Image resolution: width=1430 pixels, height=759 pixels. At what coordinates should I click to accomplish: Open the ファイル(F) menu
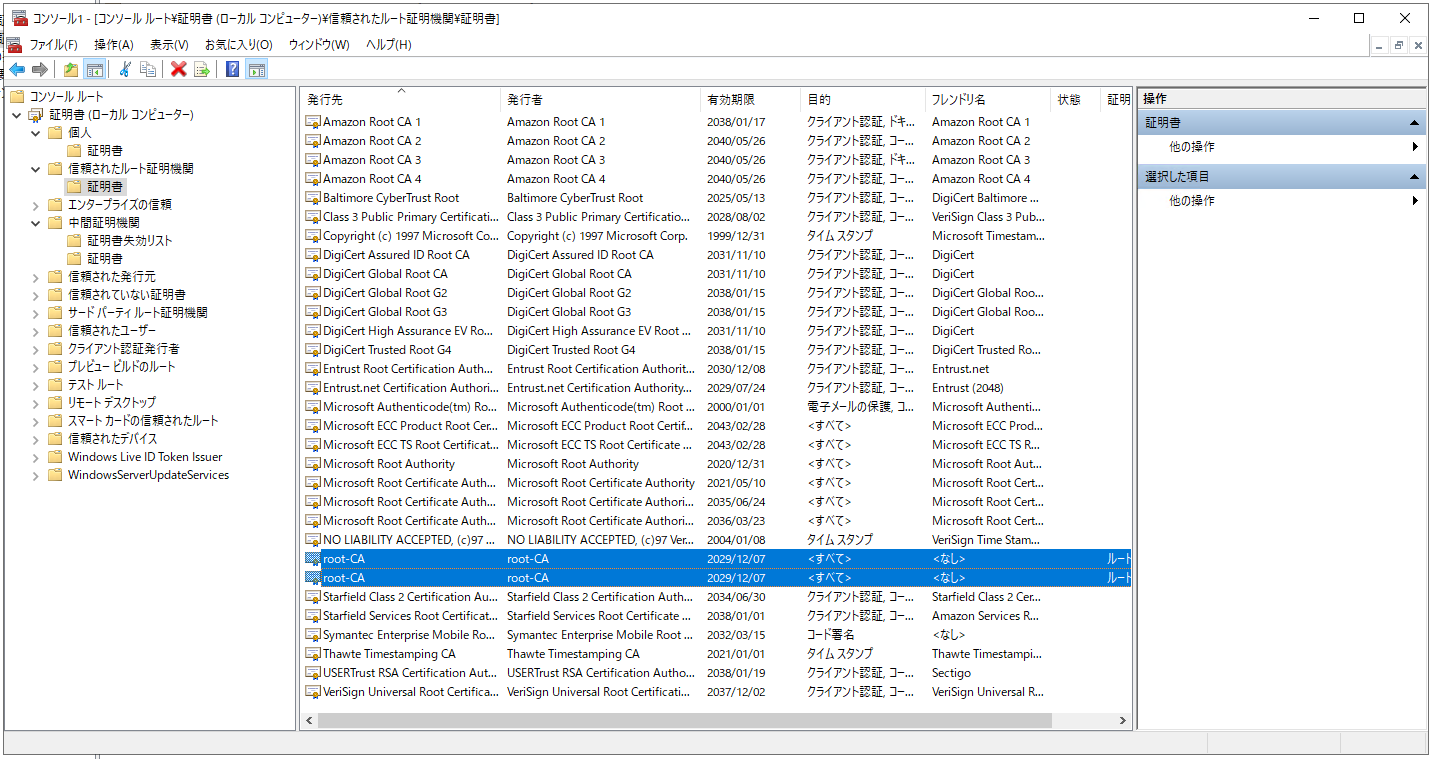point(53,45)
